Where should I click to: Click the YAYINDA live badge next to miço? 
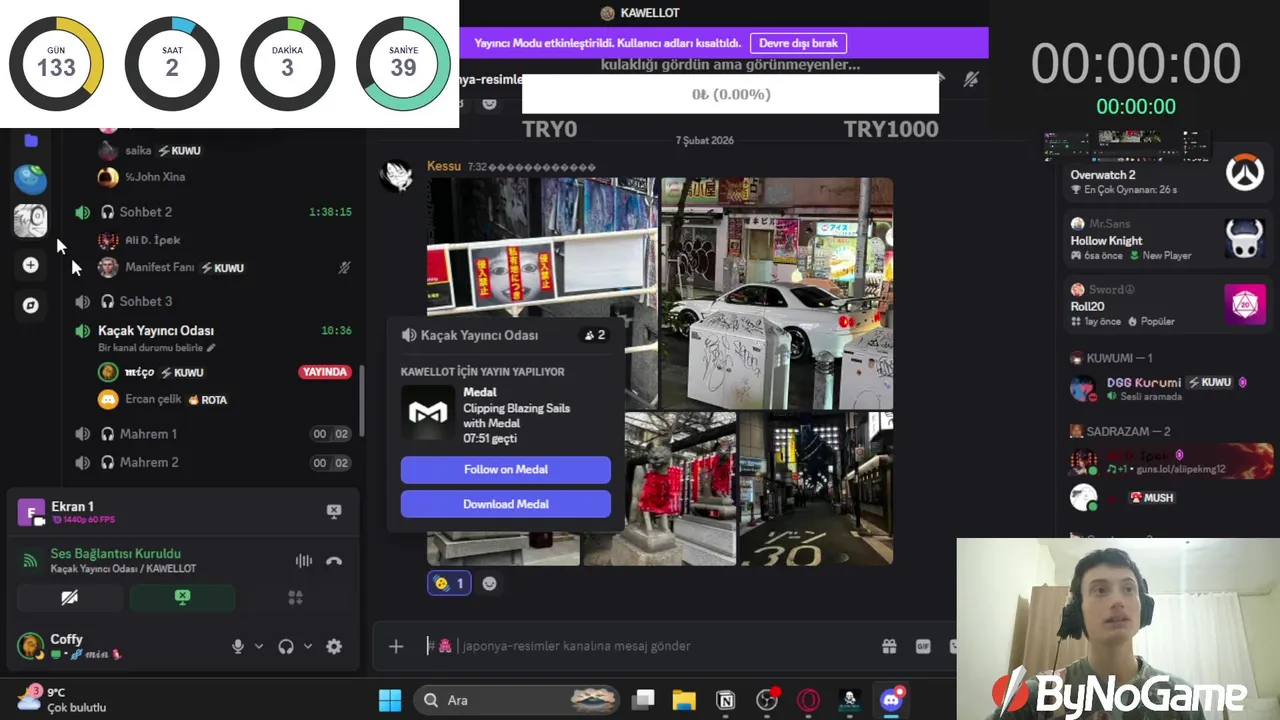pyautogui.click(x=325, y=372)
